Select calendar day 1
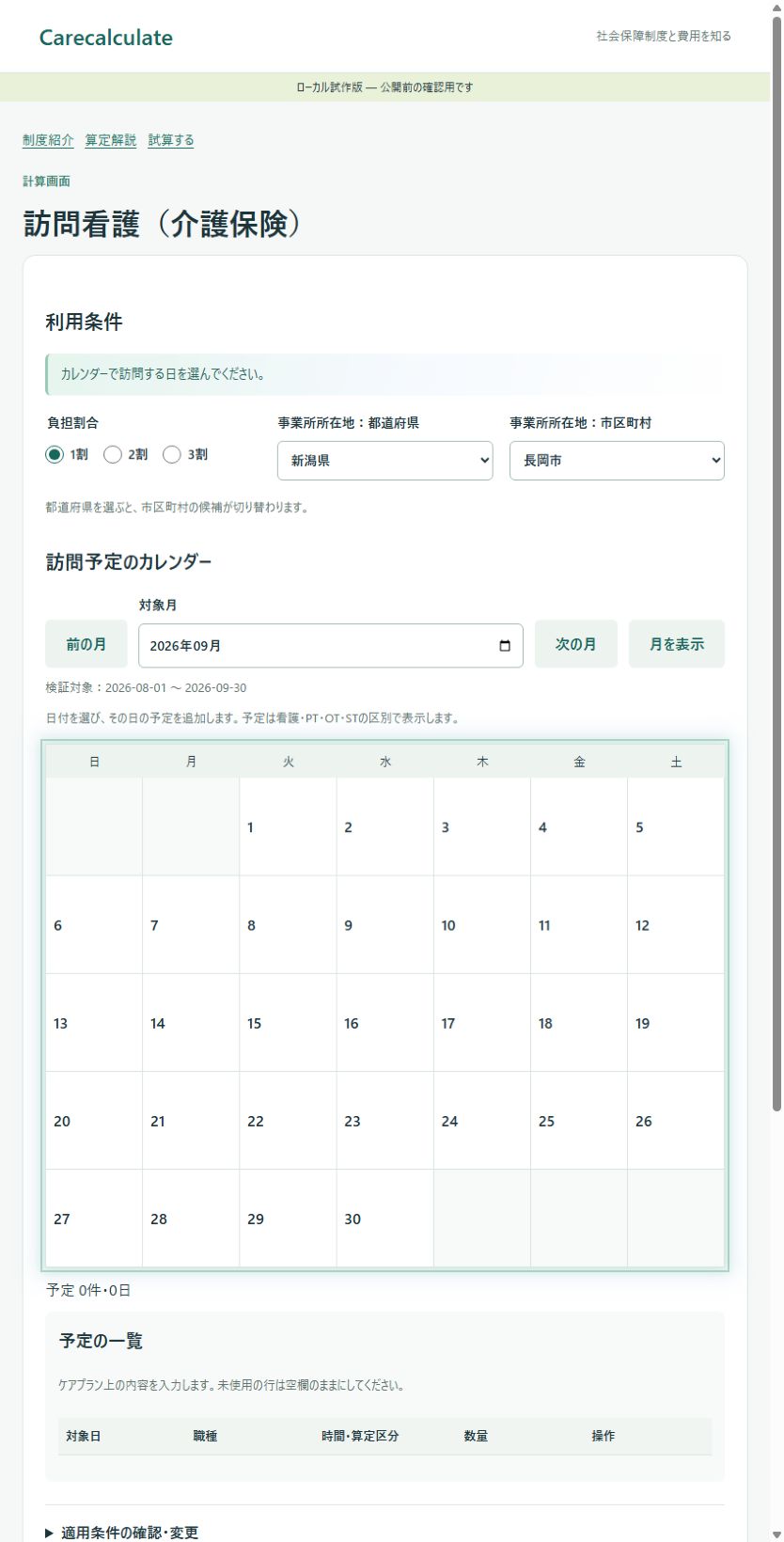This screenshot has height=1542, width=784. 288,826
